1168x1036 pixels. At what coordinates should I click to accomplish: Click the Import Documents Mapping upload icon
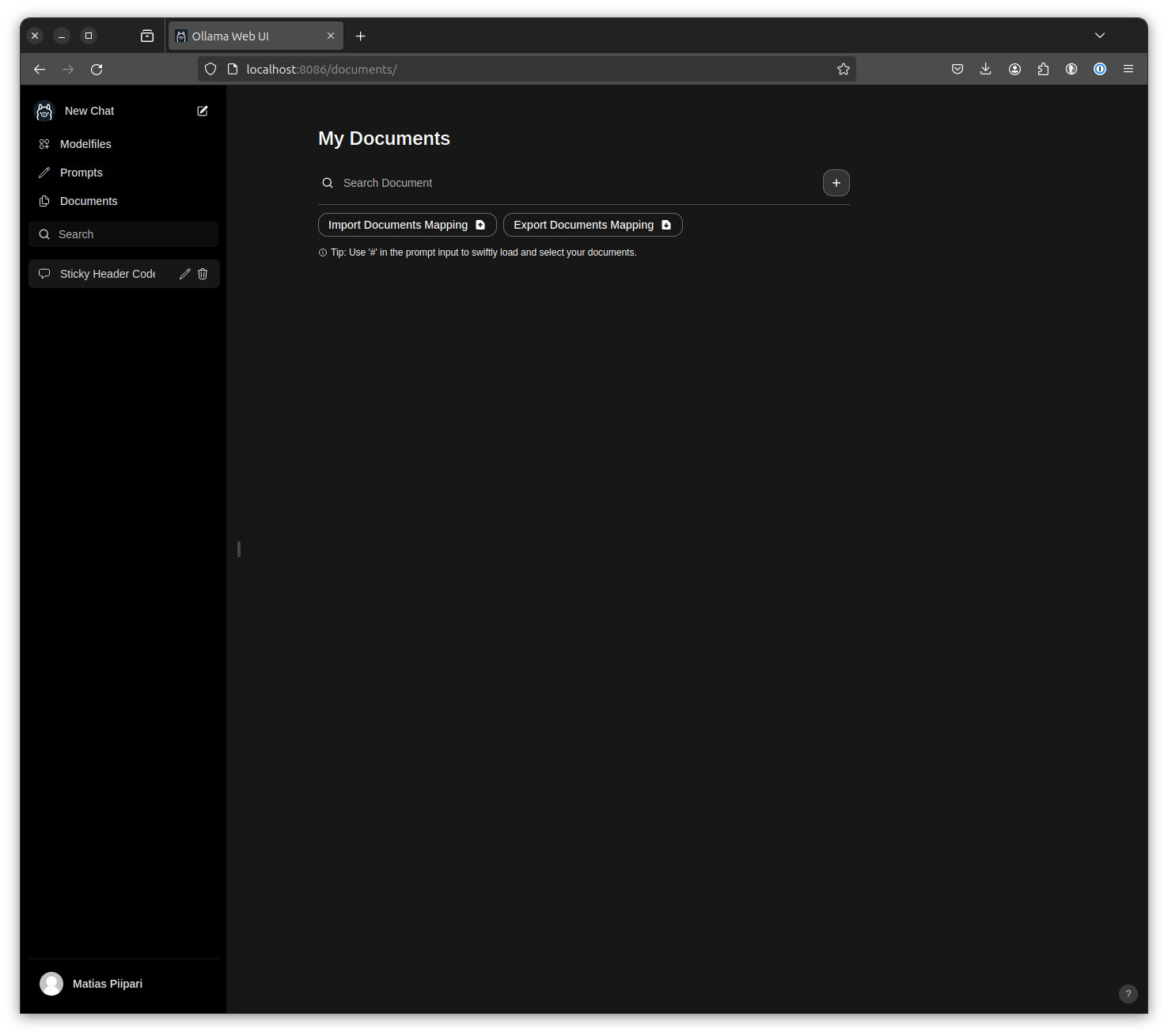(480, 225)
